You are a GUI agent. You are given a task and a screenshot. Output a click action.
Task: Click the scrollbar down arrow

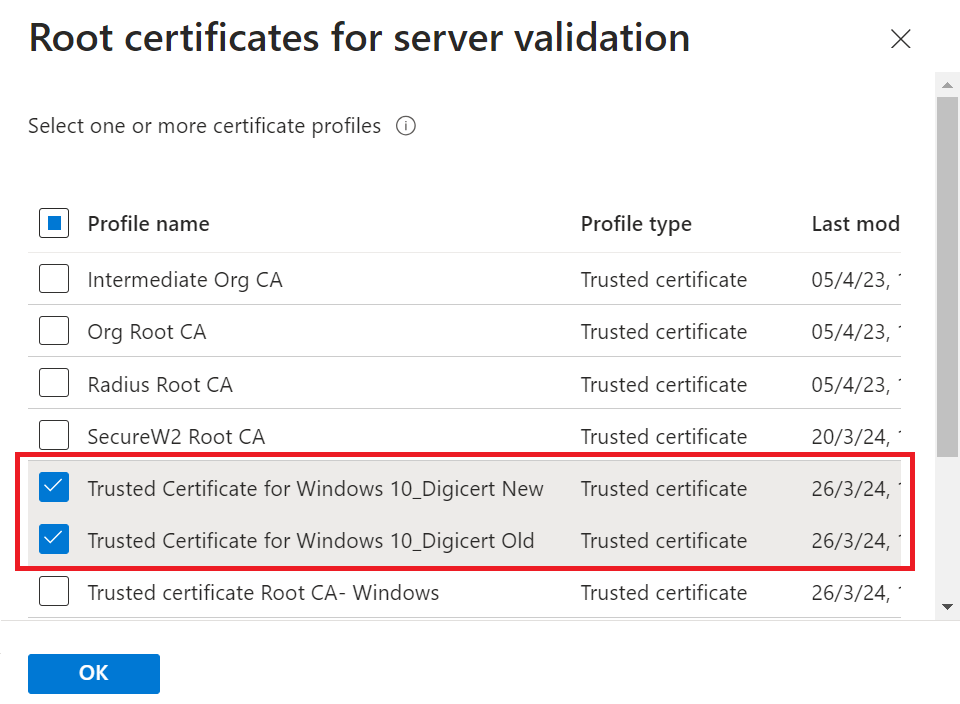pos(947,607)
